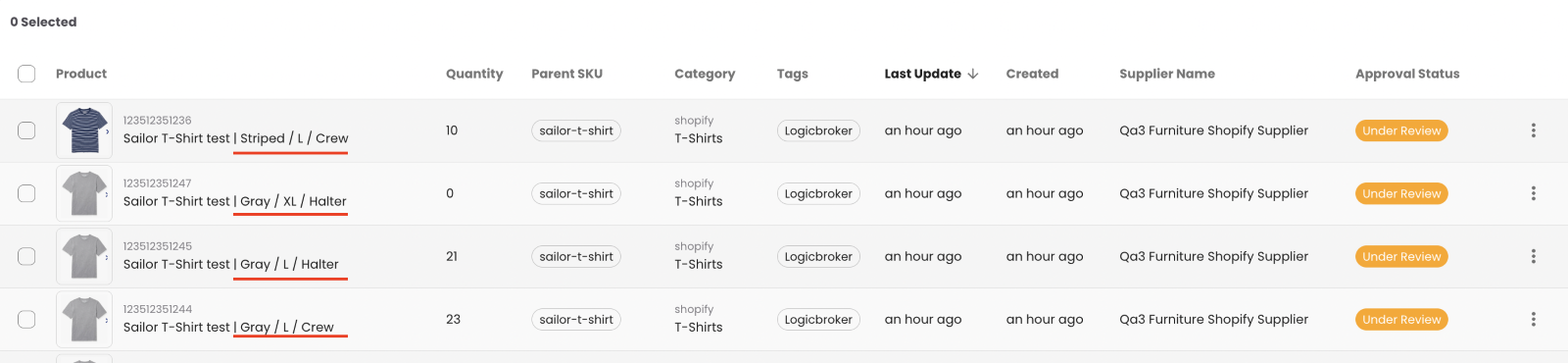Screen dimensions: 1568x363
Task: Click the gray t-shirt thumbnail for SKU 123512351244
Action: click(x=84, y=319)
